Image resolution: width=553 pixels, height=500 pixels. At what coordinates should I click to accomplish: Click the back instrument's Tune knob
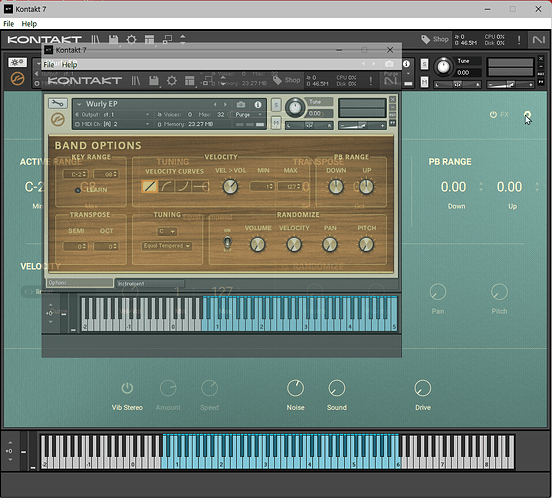444,66
